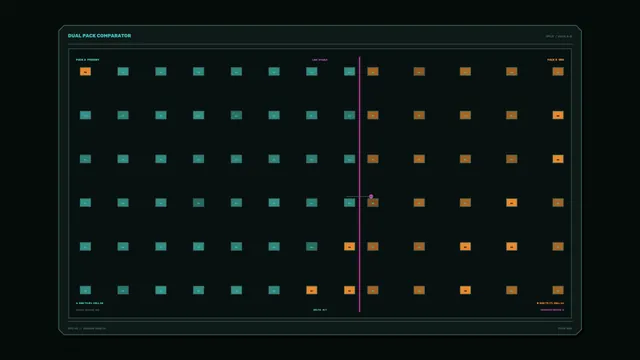Select the fourth-column bright cell in Pack B's fifth row
Image resolution: width=640 pixels, height=360 pixels.
[x=511, y=246]
